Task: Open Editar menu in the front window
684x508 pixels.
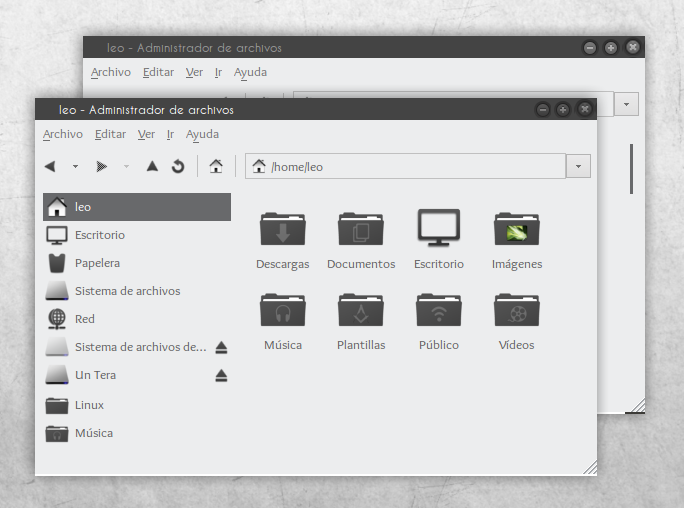Action: tap(110, 134)
